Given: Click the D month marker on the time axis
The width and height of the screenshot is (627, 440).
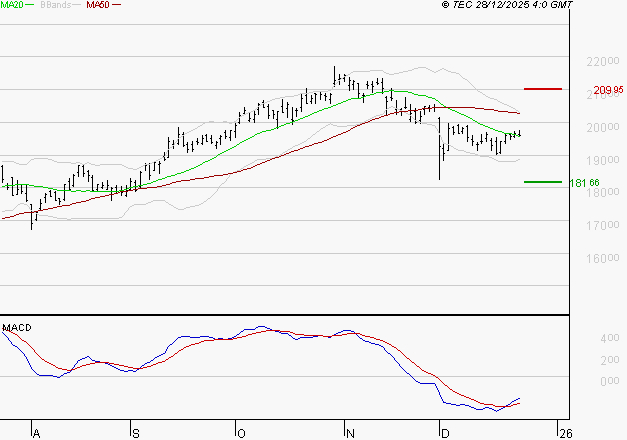Looking at the screenshot, I should coord(445,434).
